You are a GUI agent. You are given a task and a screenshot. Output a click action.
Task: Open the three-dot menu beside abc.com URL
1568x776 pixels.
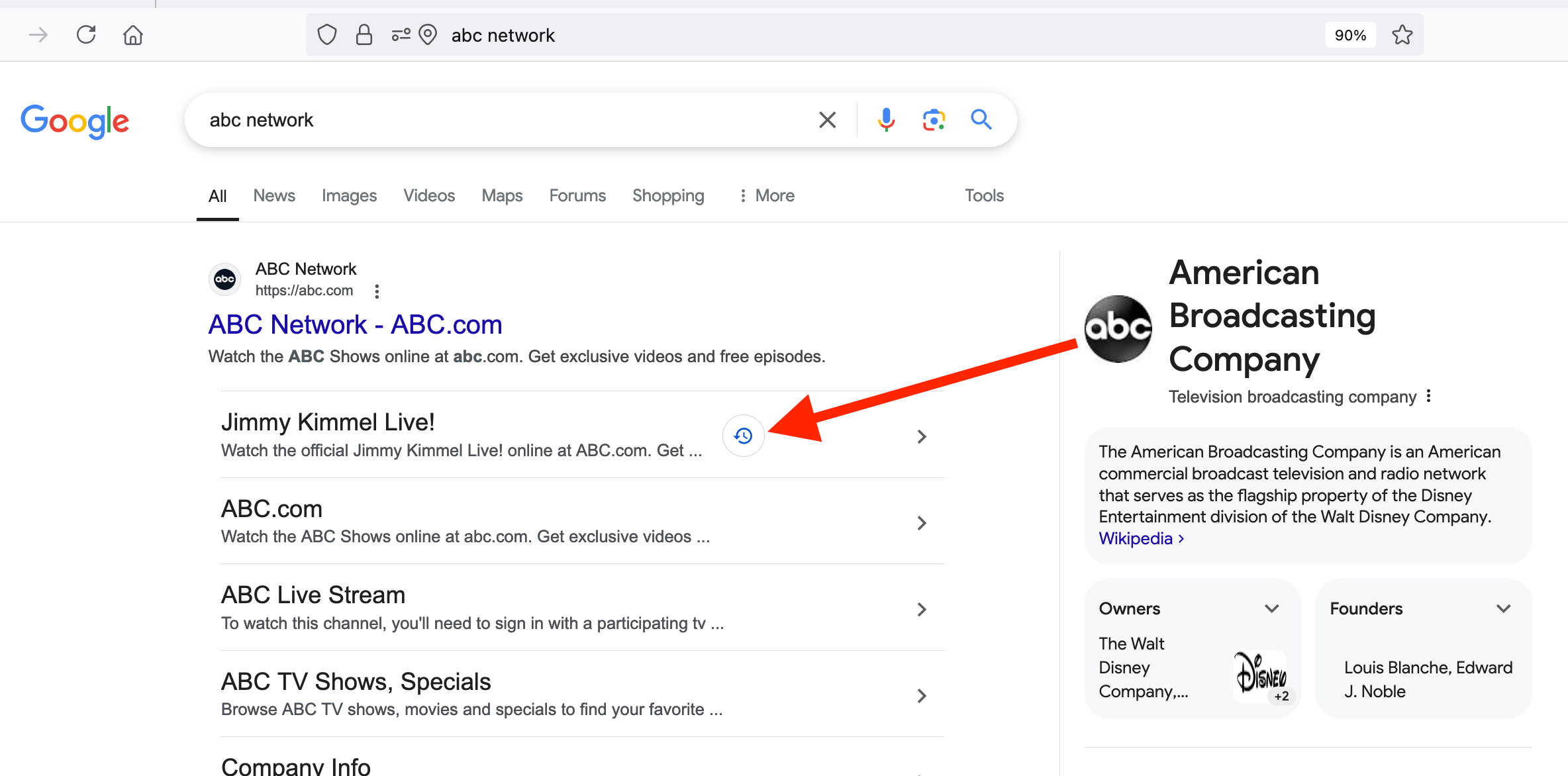point(377,291)
